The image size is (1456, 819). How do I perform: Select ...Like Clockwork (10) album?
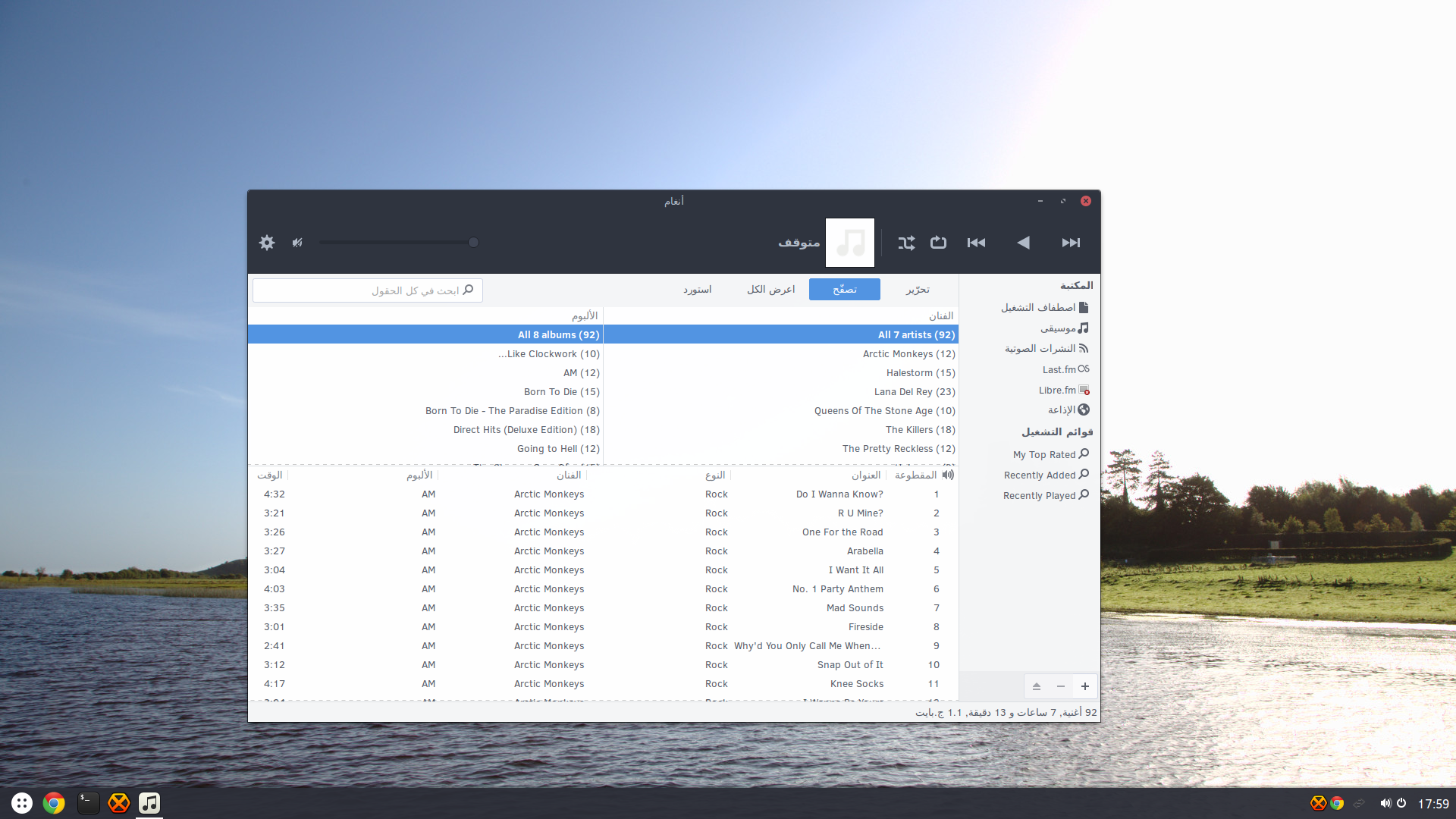pos(425,354)
